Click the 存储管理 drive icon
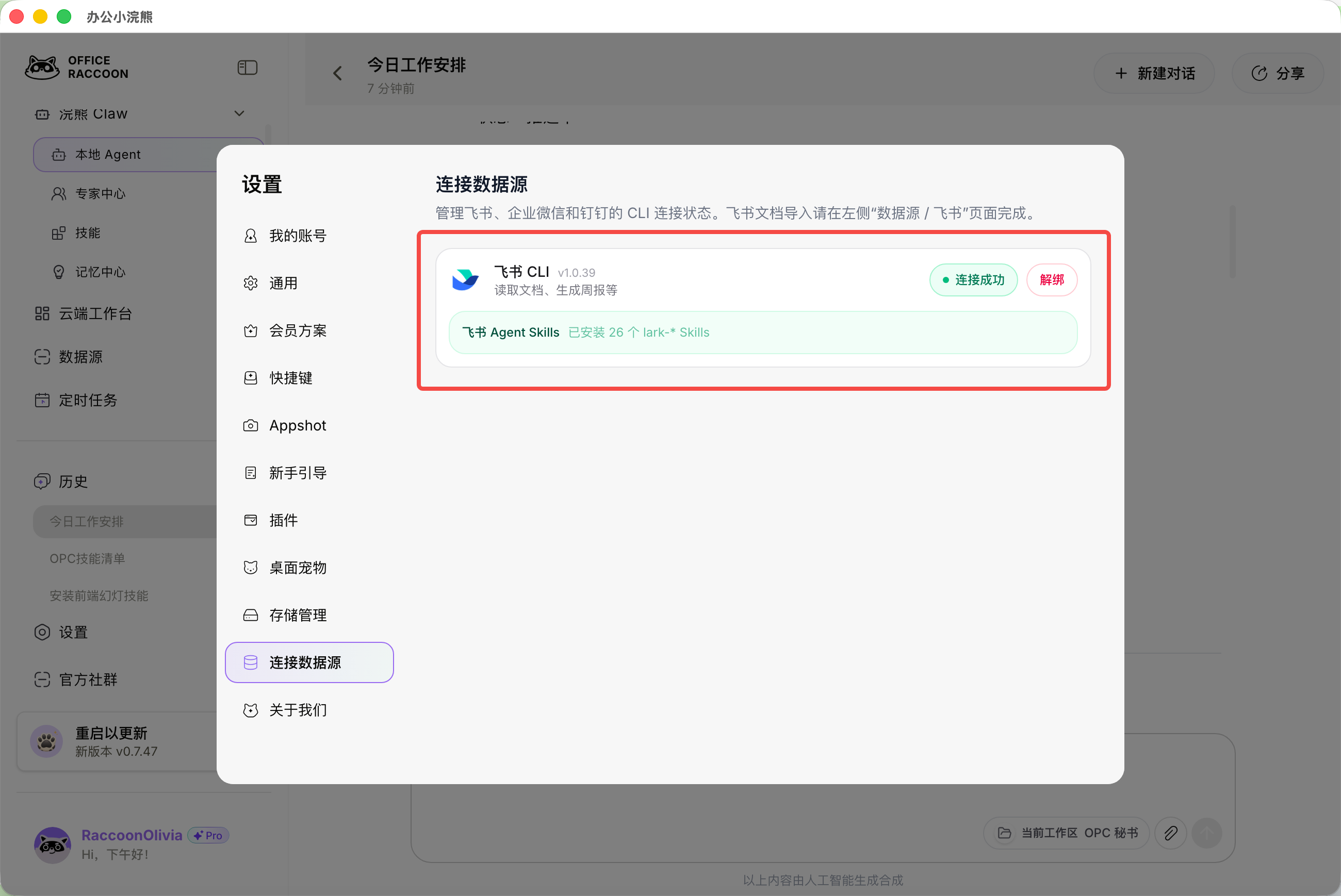The image size is (1341, 896). coord(250,615)
